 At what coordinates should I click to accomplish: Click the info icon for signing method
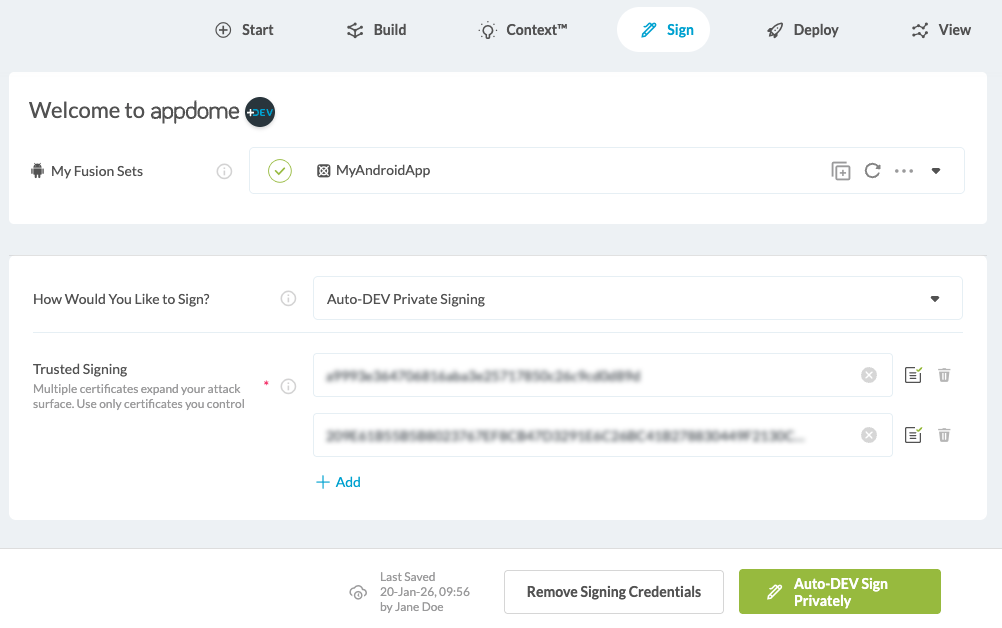tap(288, 298)
